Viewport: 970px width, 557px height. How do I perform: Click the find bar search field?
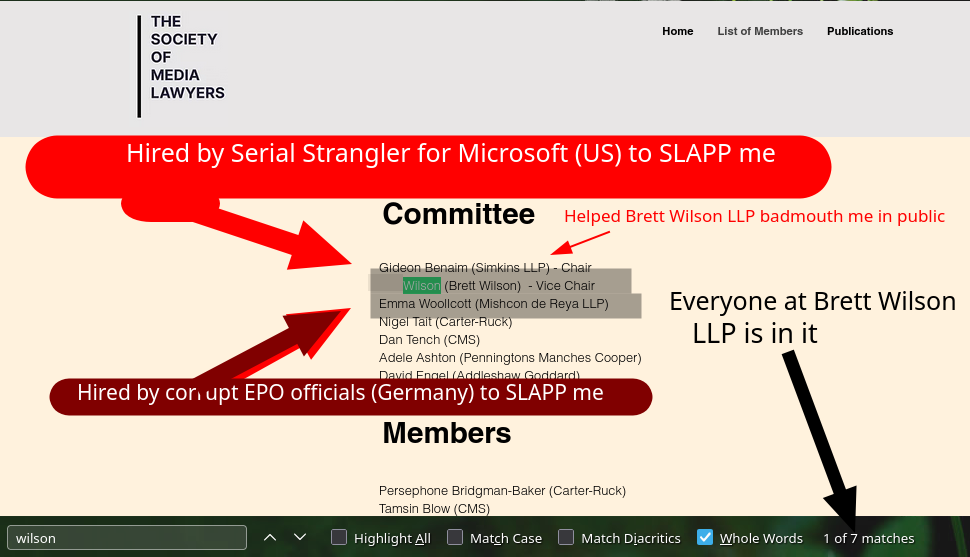pos(127,538)
